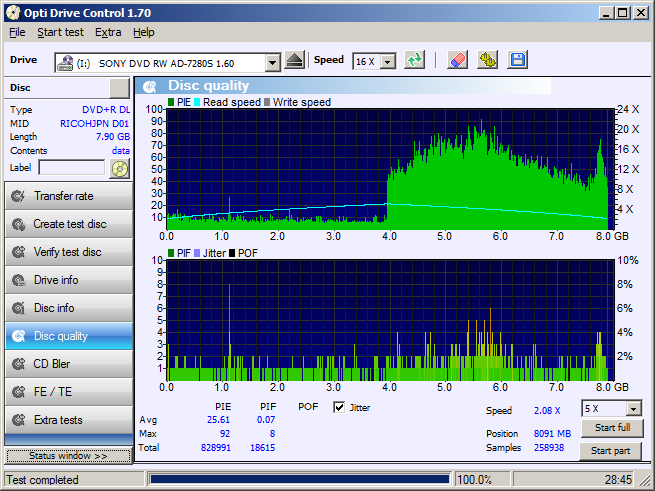
Task: Click the RICOHJPN D01 MID value
Action: 94,124
